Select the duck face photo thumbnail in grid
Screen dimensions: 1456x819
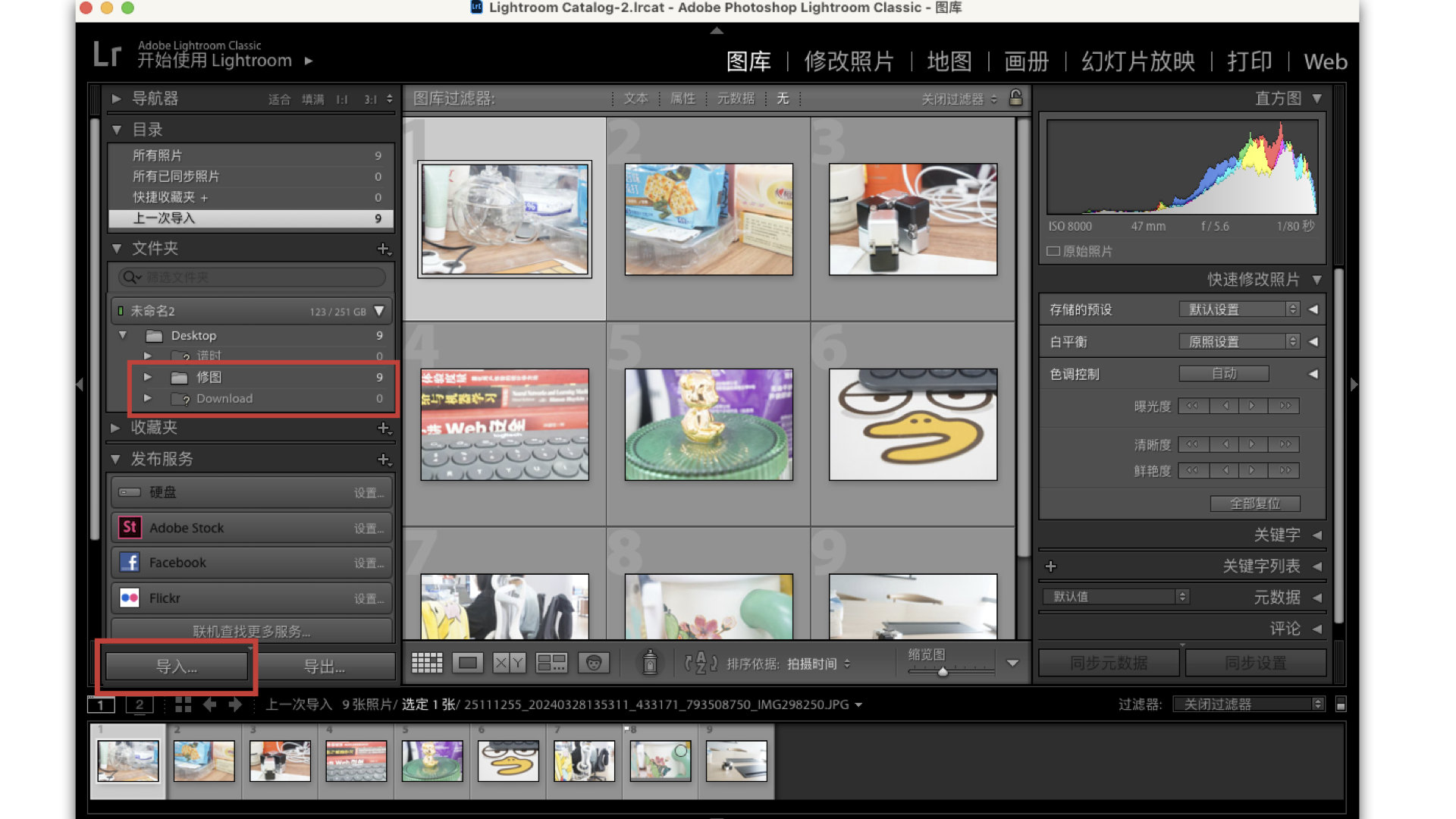[913, 425]
